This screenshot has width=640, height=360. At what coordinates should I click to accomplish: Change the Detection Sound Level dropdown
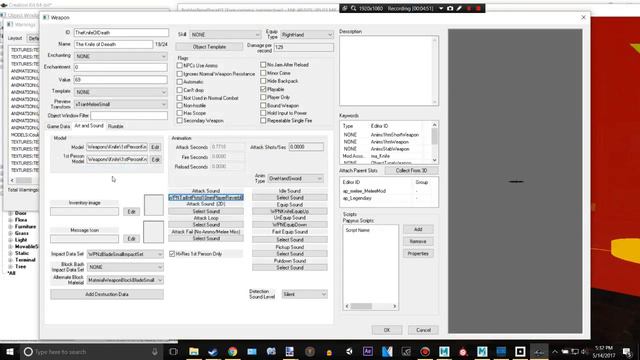(x=304, y=294)
